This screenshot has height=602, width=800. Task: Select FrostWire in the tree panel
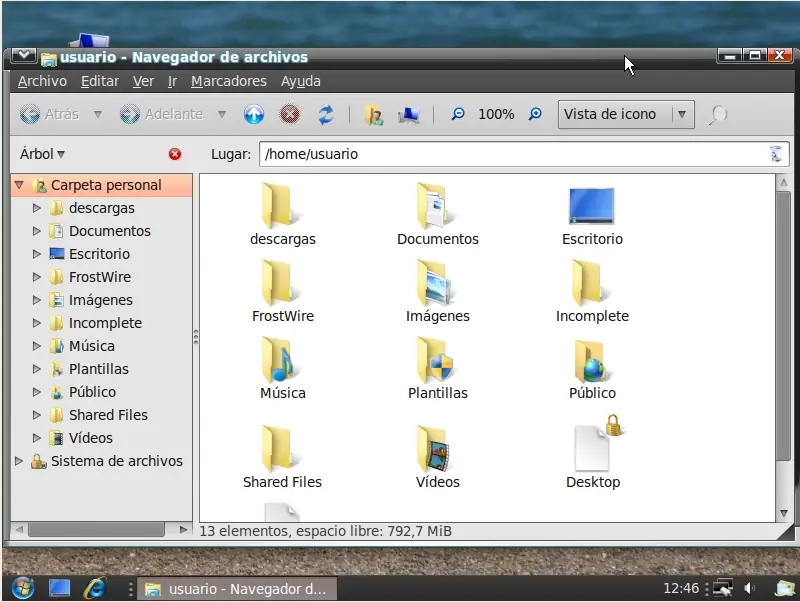[100, 277]
